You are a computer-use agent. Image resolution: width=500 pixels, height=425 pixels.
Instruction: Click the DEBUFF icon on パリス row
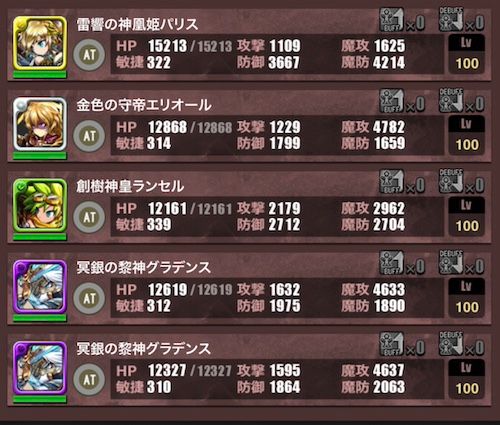451,19
